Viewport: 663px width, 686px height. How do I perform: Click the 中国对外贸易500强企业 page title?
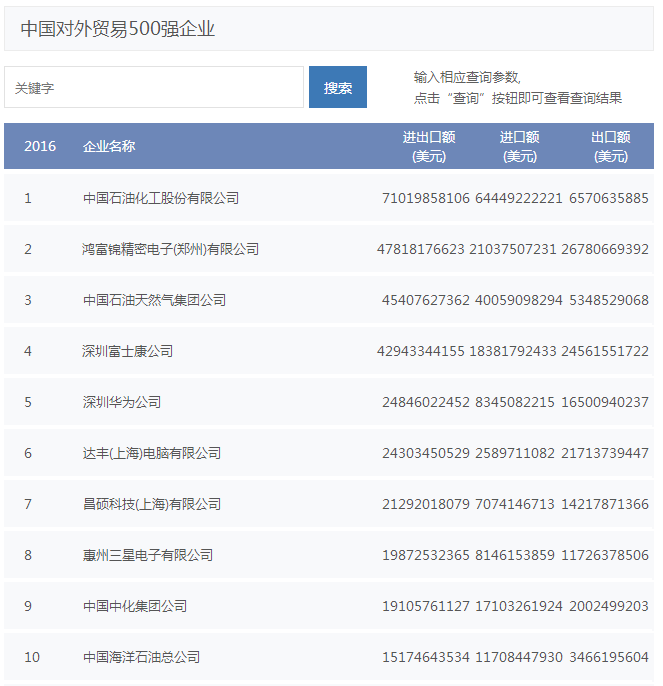[x=118, y=29]
